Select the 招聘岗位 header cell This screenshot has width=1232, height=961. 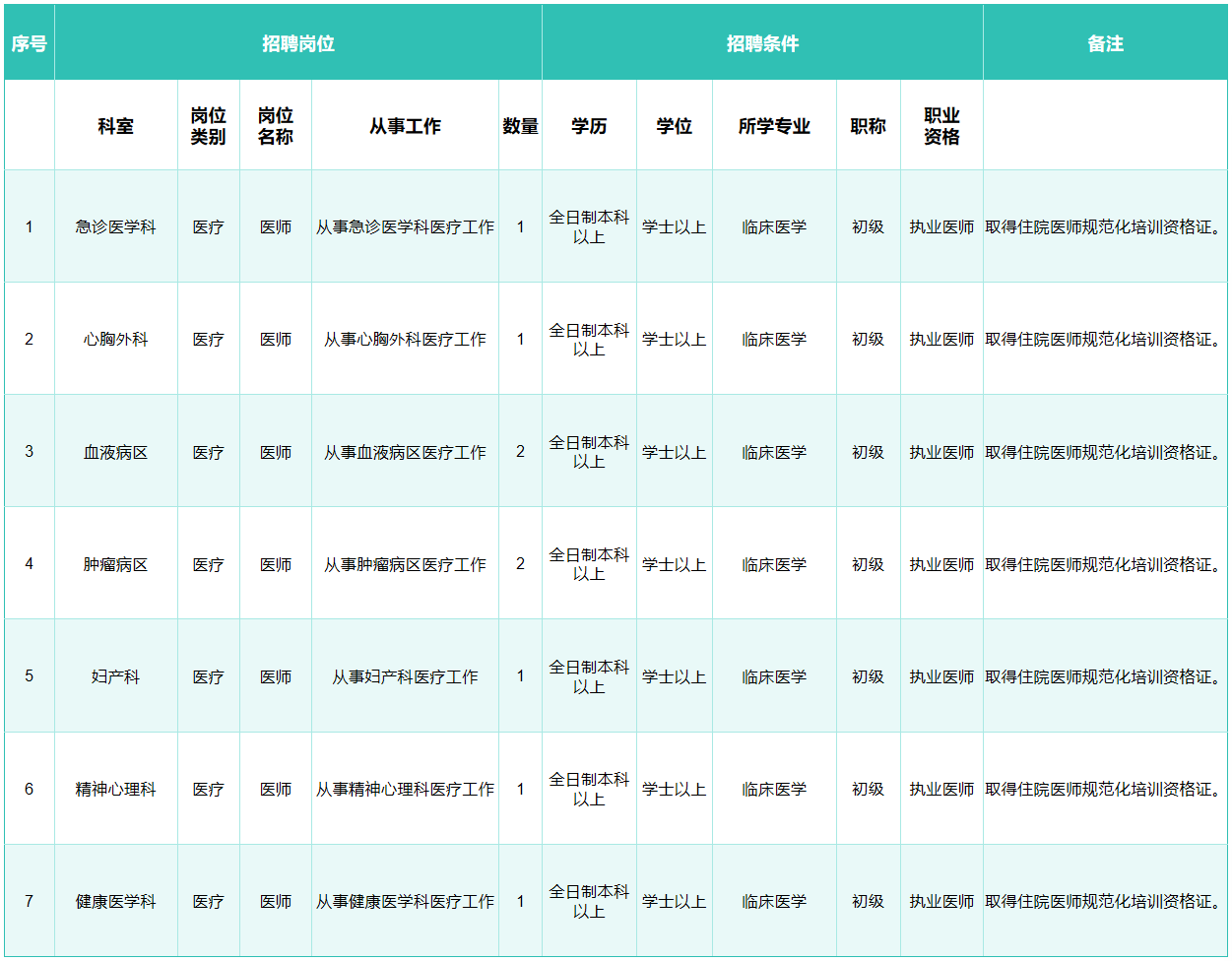pos(297,43)
